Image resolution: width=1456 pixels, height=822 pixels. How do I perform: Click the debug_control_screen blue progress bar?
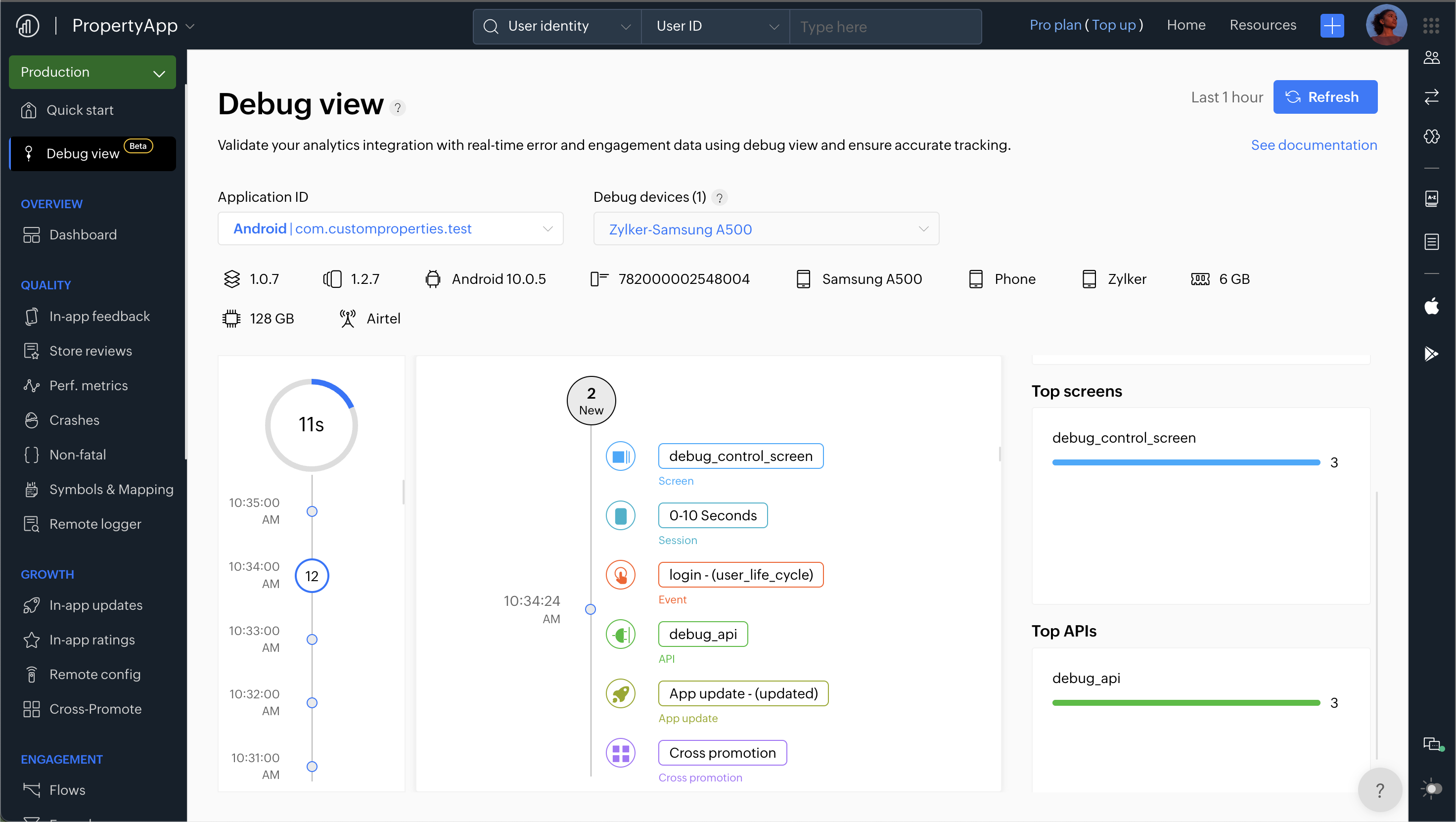(1185, 462)
